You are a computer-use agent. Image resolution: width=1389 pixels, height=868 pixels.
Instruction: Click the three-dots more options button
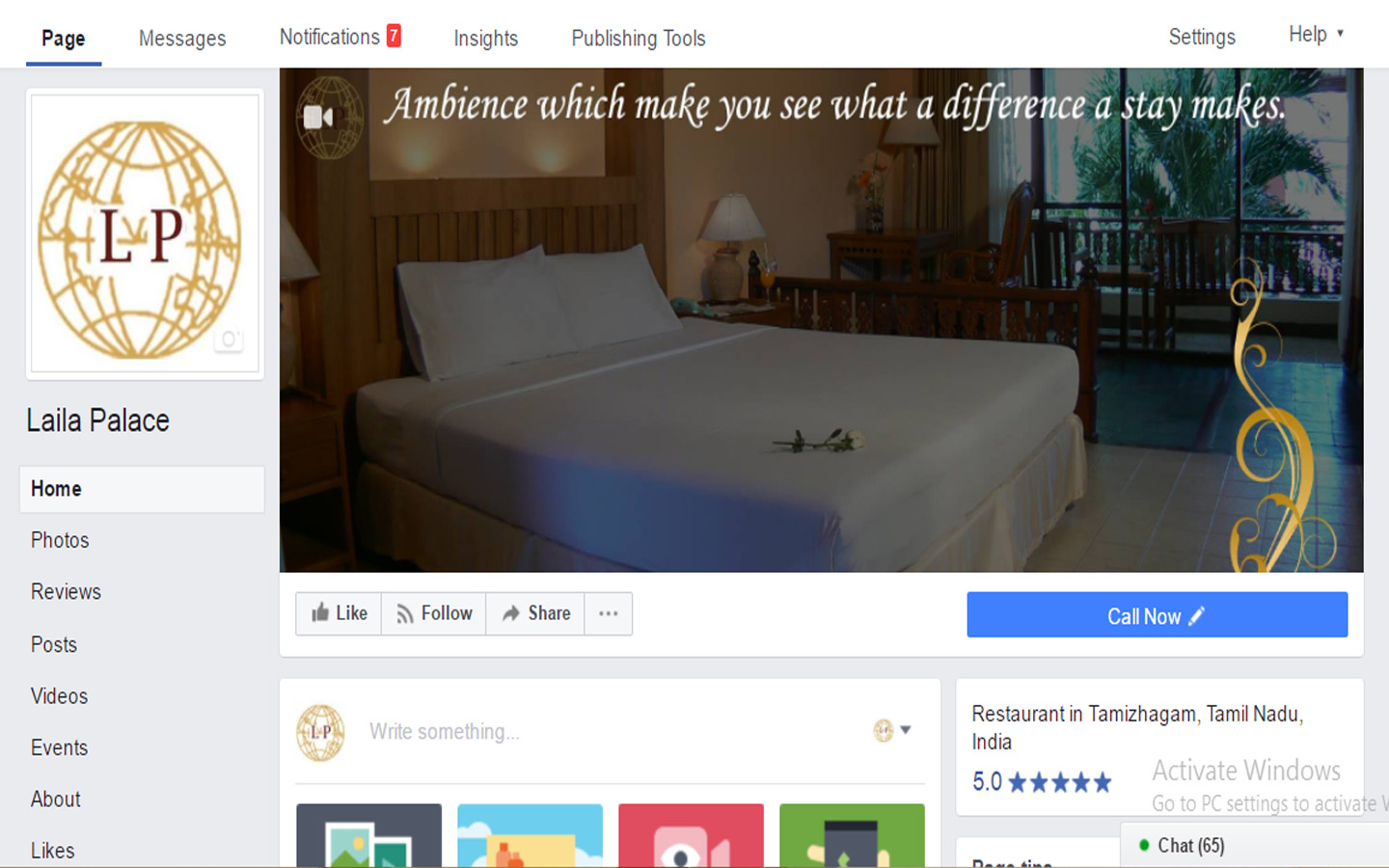(608, 613)
